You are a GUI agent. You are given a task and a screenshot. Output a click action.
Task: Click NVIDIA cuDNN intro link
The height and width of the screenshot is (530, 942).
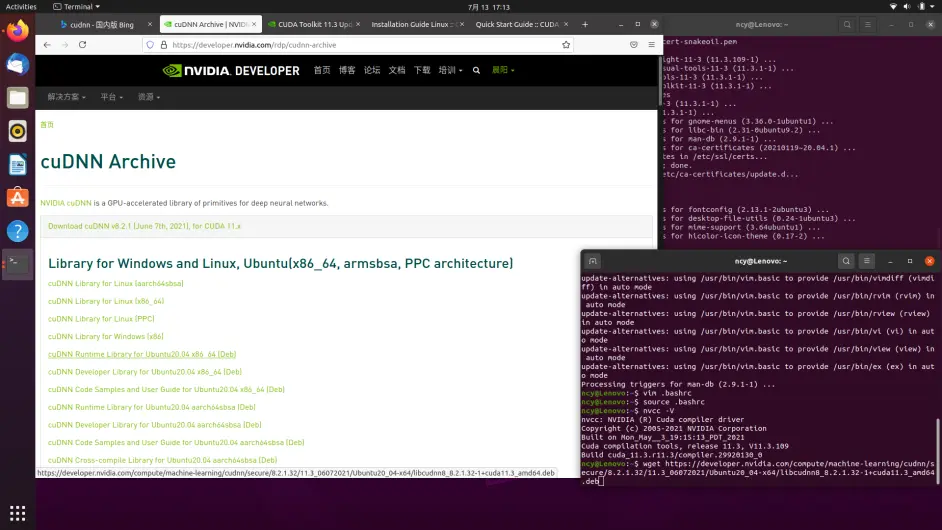(x=65, y=203)
